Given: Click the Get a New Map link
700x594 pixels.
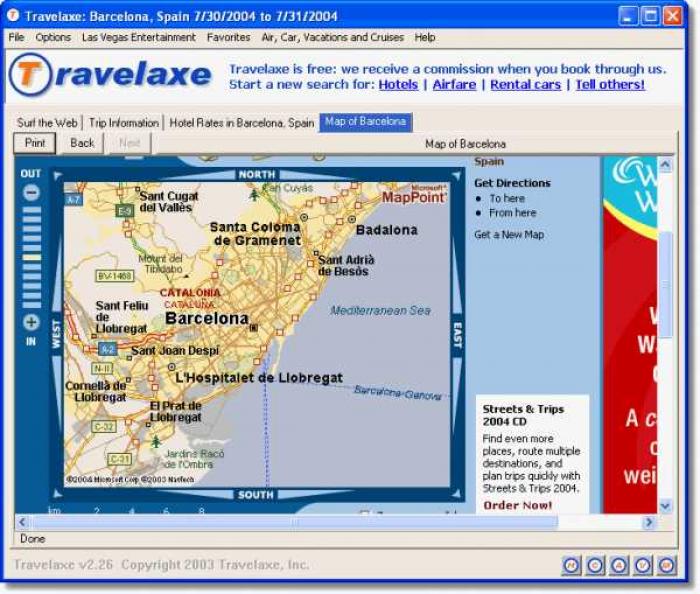Looking at the screenshot, I should click(x=509, y=234).
